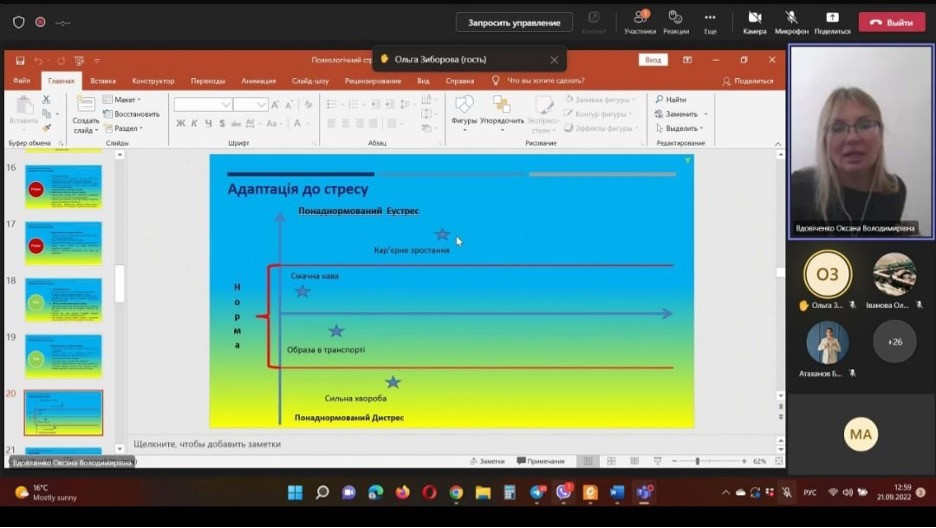
Task: Select slide 19 thumbnail
Action: pos(63,357)
